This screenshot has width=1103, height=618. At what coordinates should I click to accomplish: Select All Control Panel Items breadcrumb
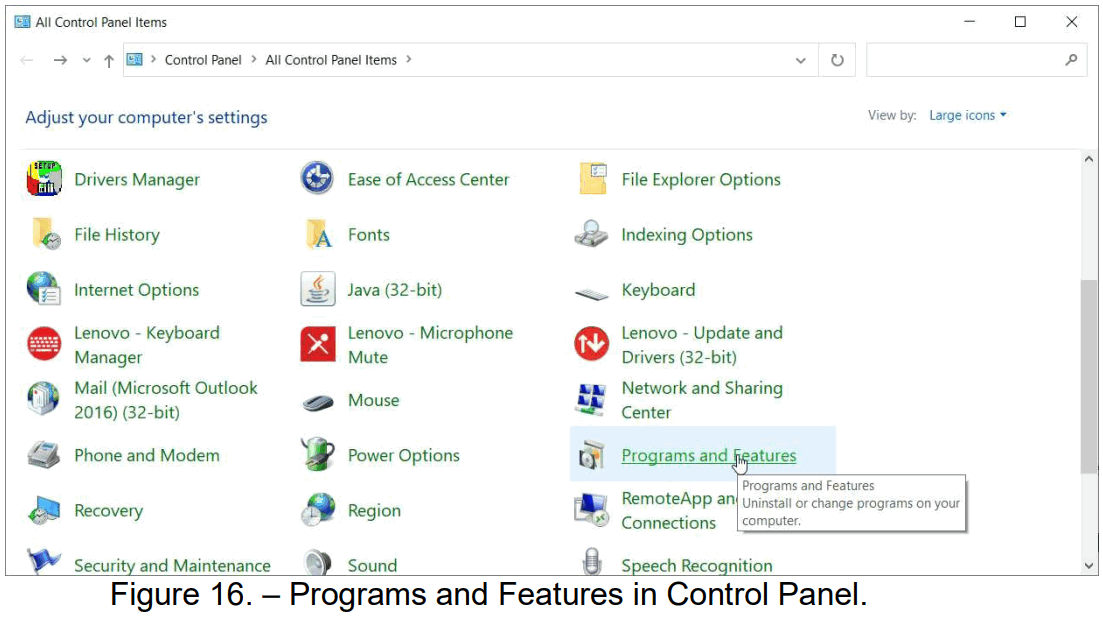point(331,60)
